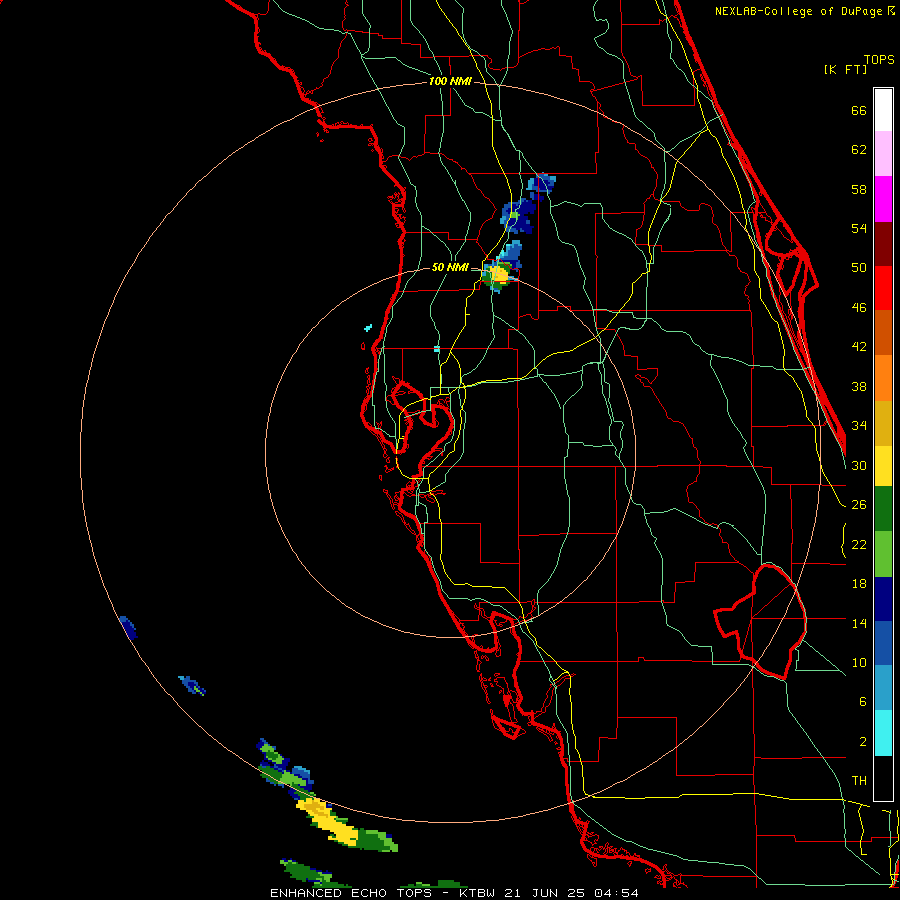Viewport: 900px width, 900px height.
Task: Select the 18 legend value
Action: pos(859,584)
